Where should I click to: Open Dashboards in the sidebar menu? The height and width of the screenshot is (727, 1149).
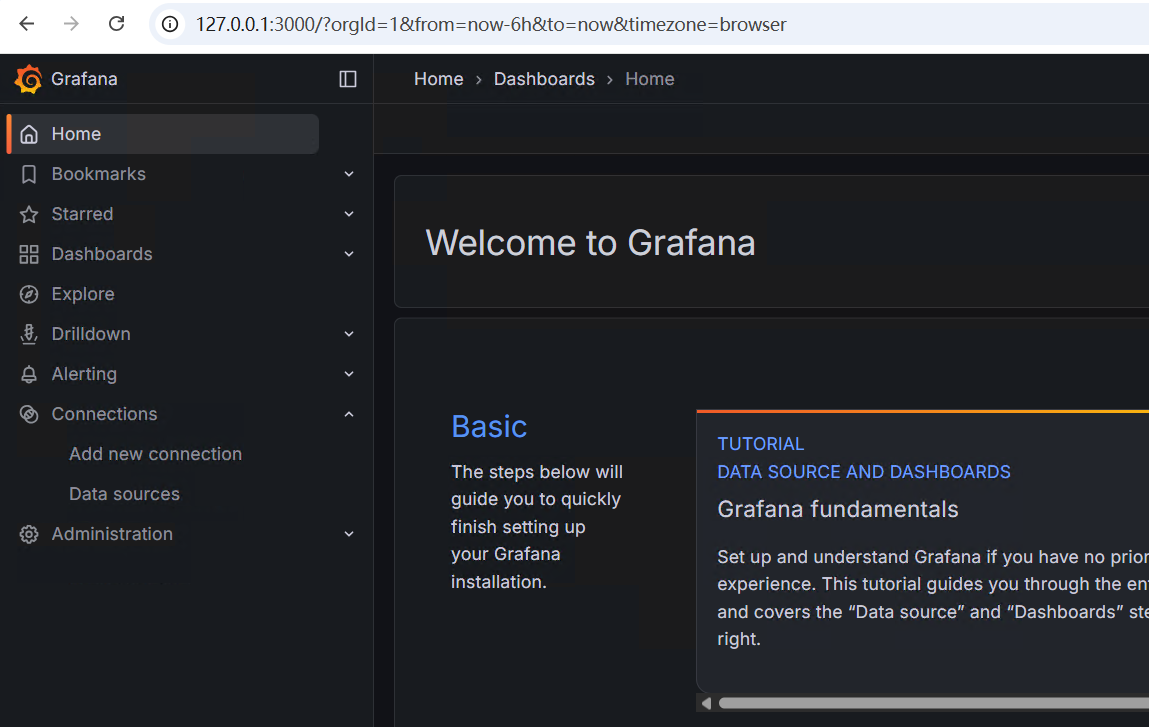pos(102,254)
